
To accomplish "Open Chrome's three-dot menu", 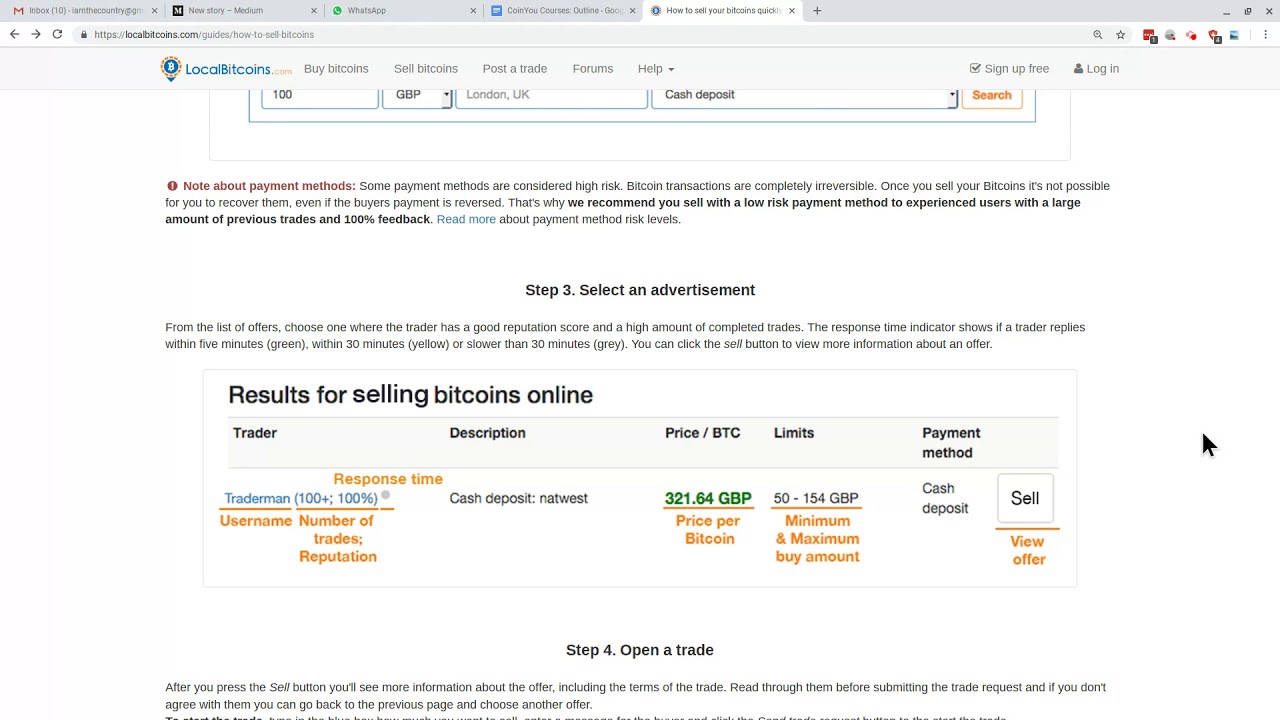I will (1265, 34).
